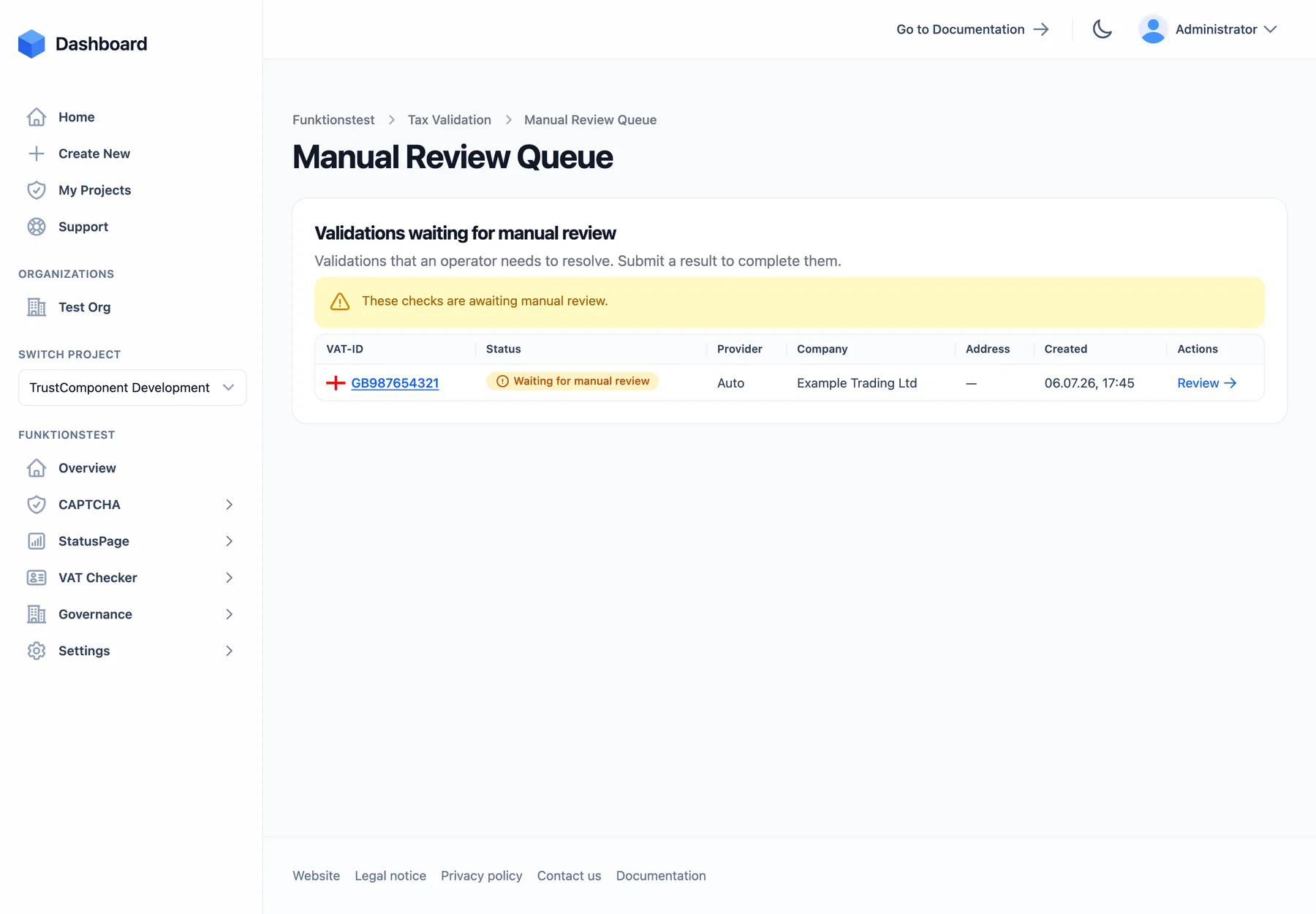
Task: Go to Funktionstest breadcrumb
Action: 333,120
